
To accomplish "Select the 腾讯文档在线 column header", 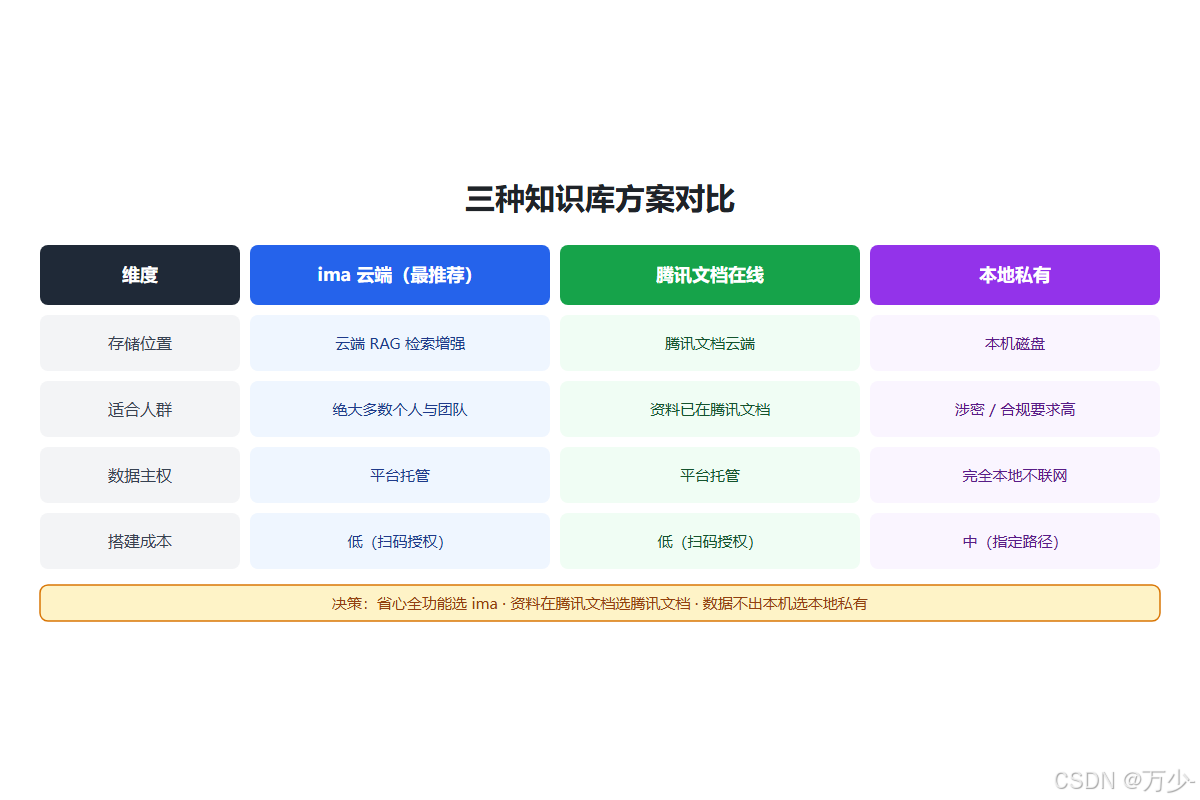I will point(710,275).
